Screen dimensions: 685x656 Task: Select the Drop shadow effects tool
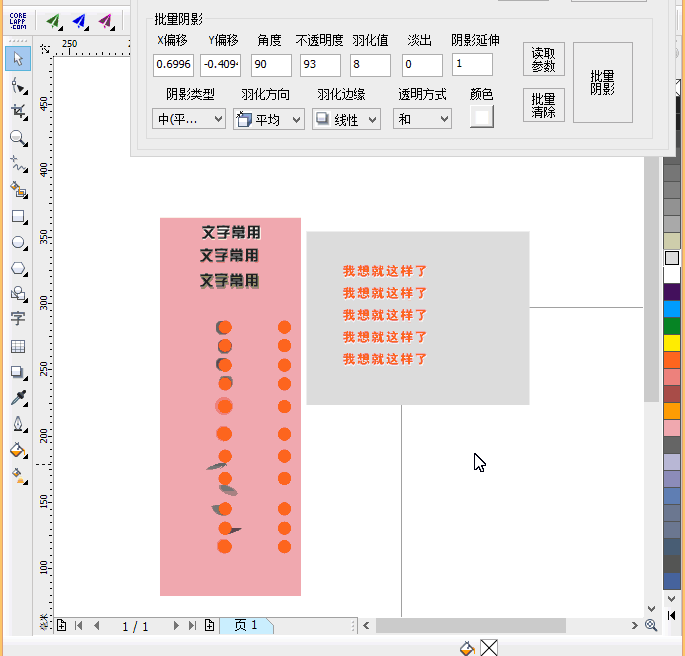[18, 372]
